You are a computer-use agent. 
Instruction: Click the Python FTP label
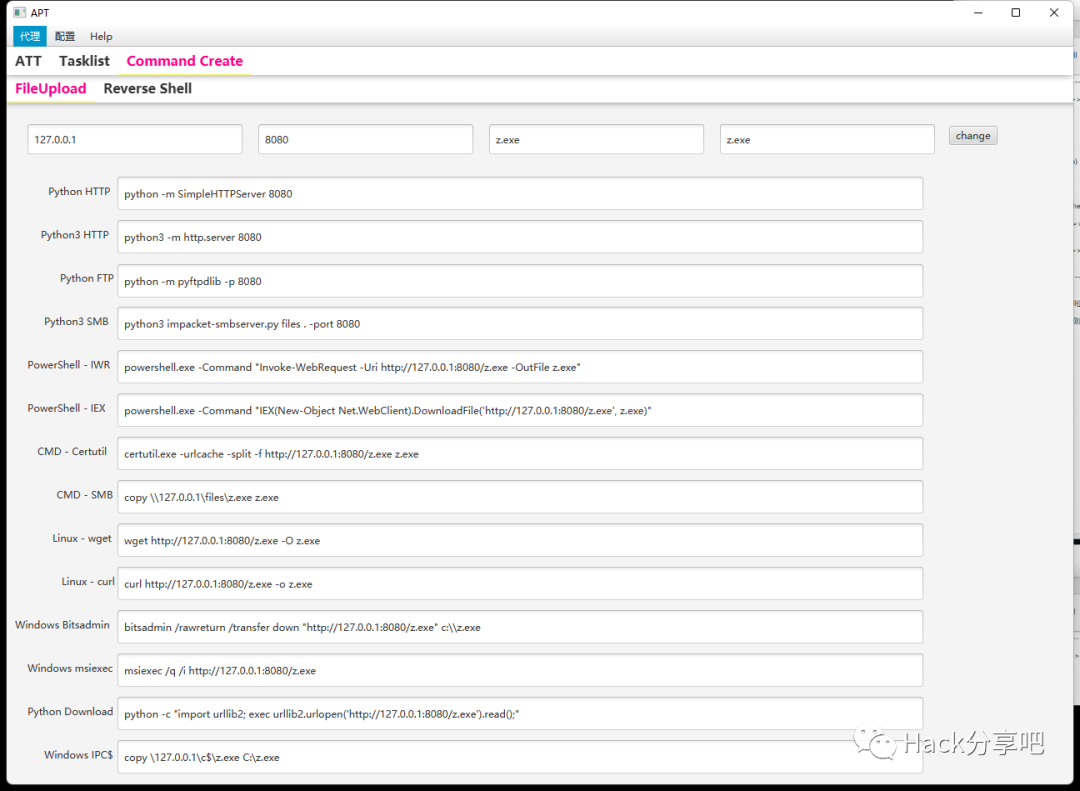coord(87,278)
